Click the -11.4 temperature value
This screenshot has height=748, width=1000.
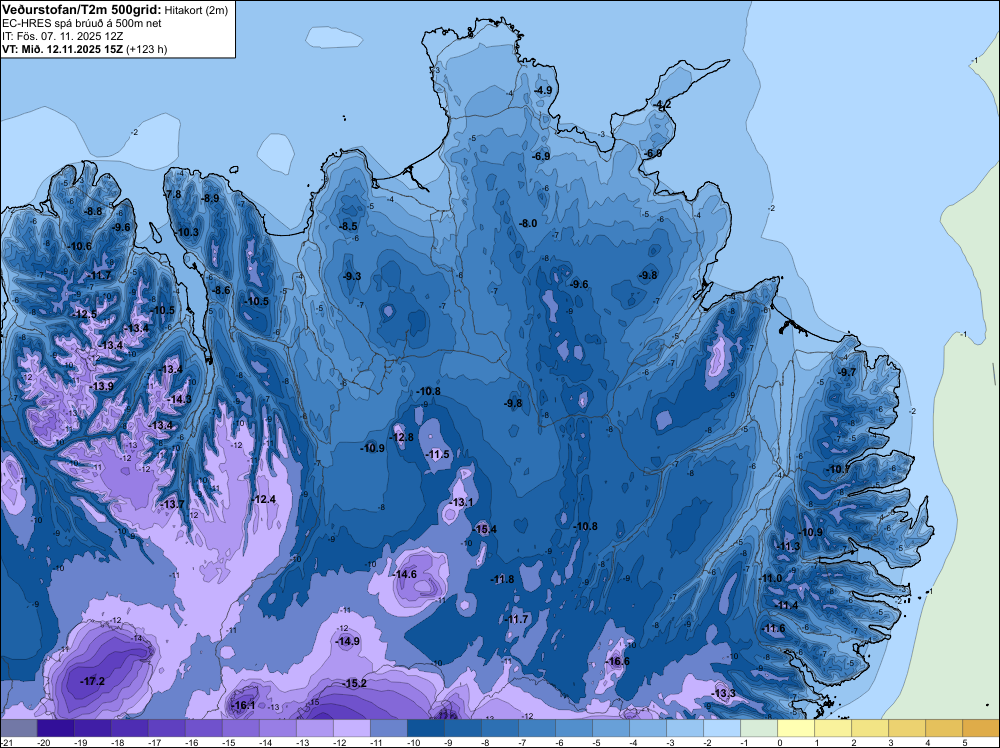[x=787, y=605]
